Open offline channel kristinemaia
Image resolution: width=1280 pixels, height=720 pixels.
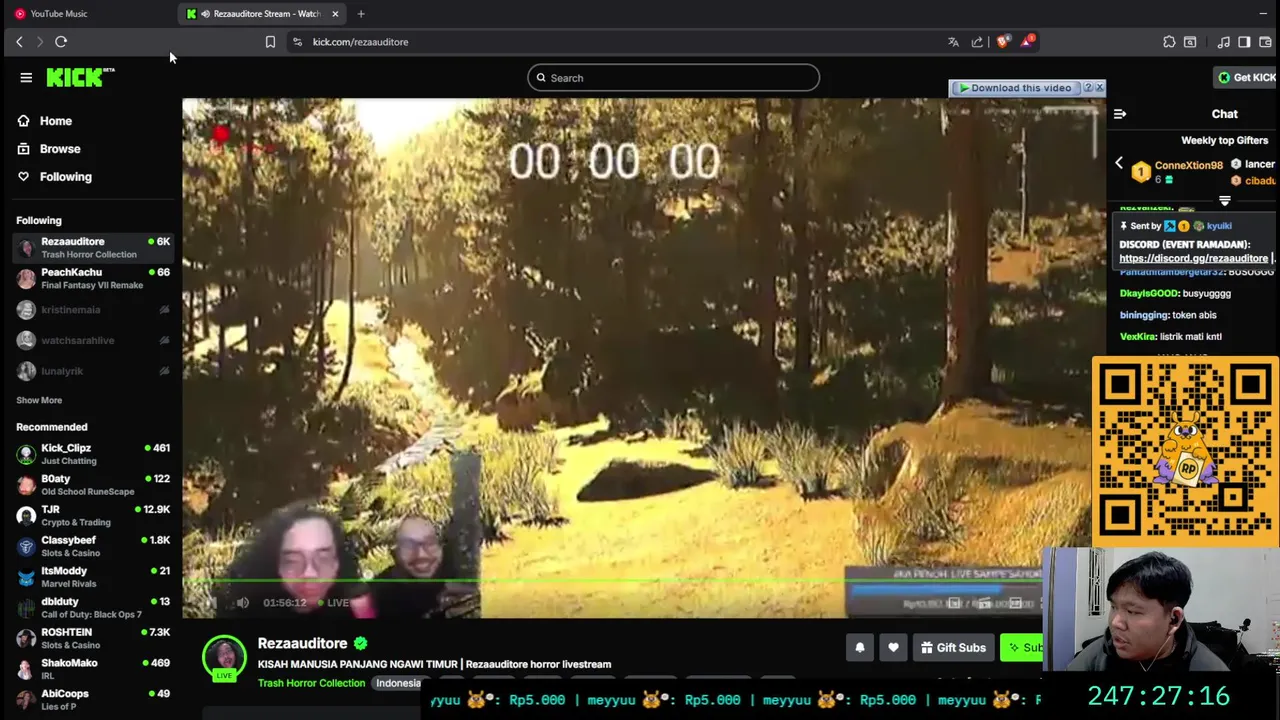tap(91, 310)
